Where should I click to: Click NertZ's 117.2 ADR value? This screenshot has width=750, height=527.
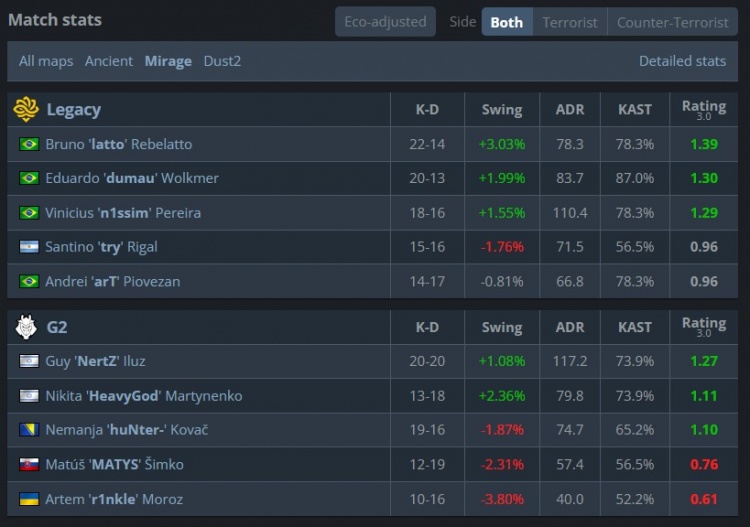pyautogui.click(x=570, y=361)
